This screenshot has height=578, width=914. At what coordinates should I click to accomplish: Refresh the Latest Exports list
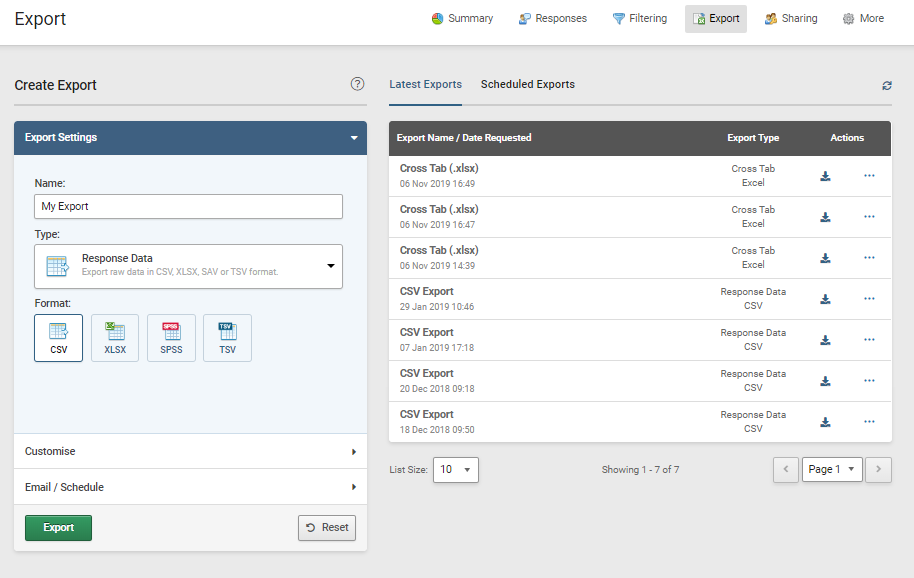(x=886, y=86)
